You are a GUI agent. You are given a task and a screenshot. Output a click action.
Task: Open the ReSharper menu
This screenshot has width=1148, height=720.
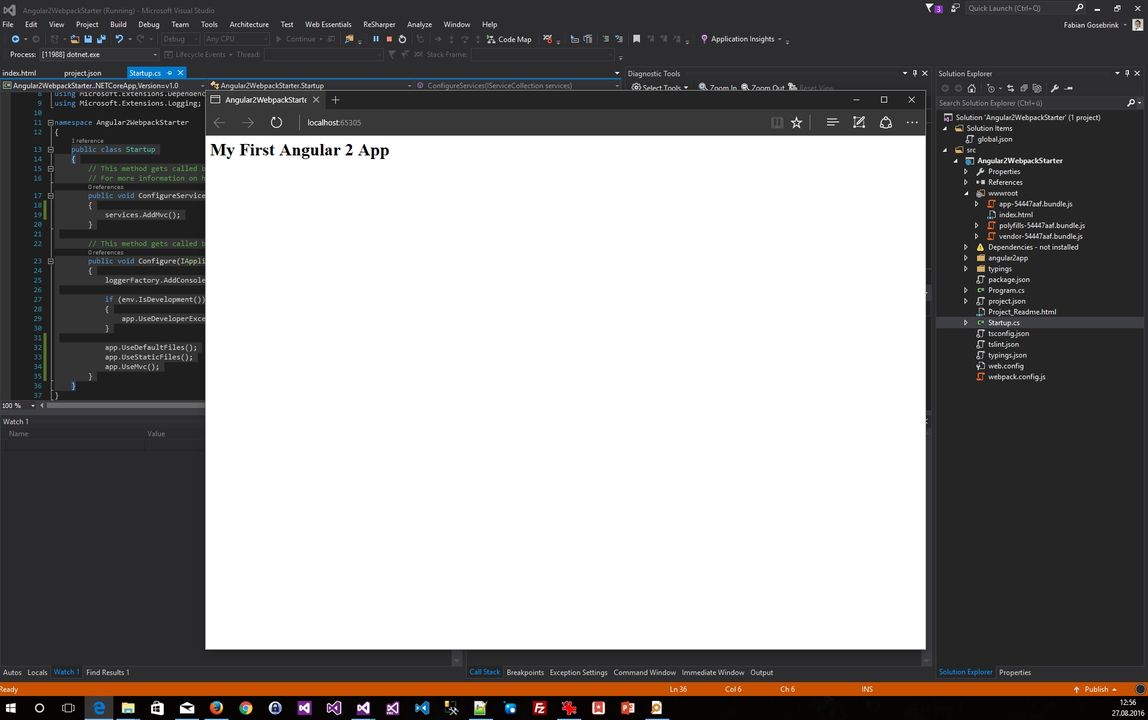(379, 24)
